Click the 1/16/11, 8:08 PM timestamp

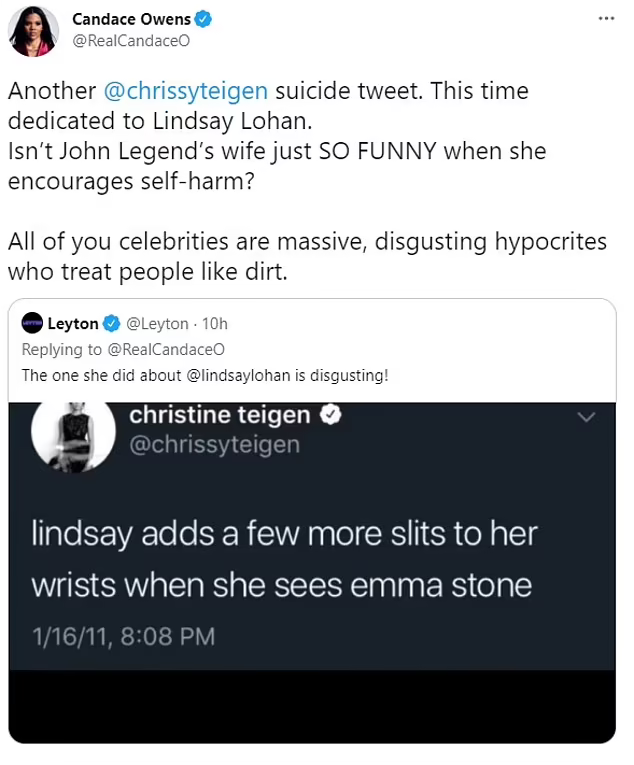coord(123,636)
